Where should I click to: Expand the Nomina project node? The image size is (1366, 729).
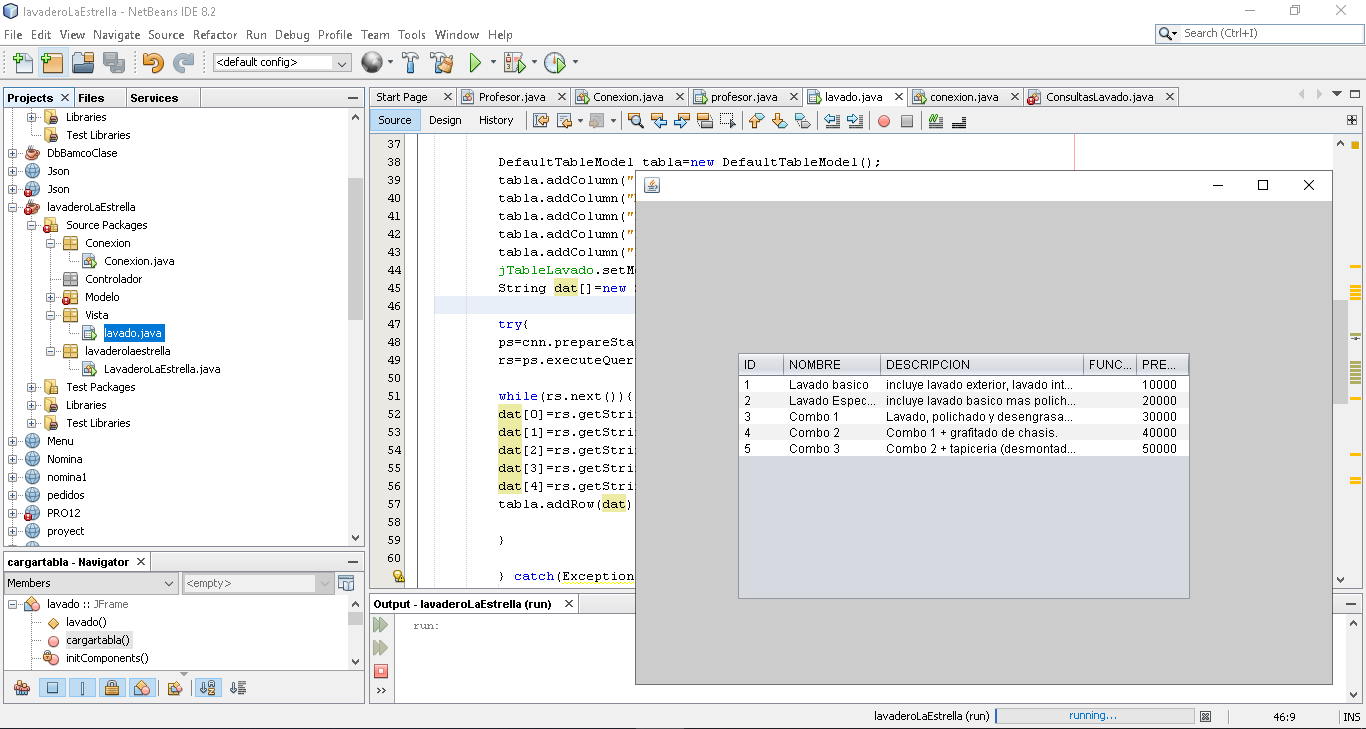[13, 459]
